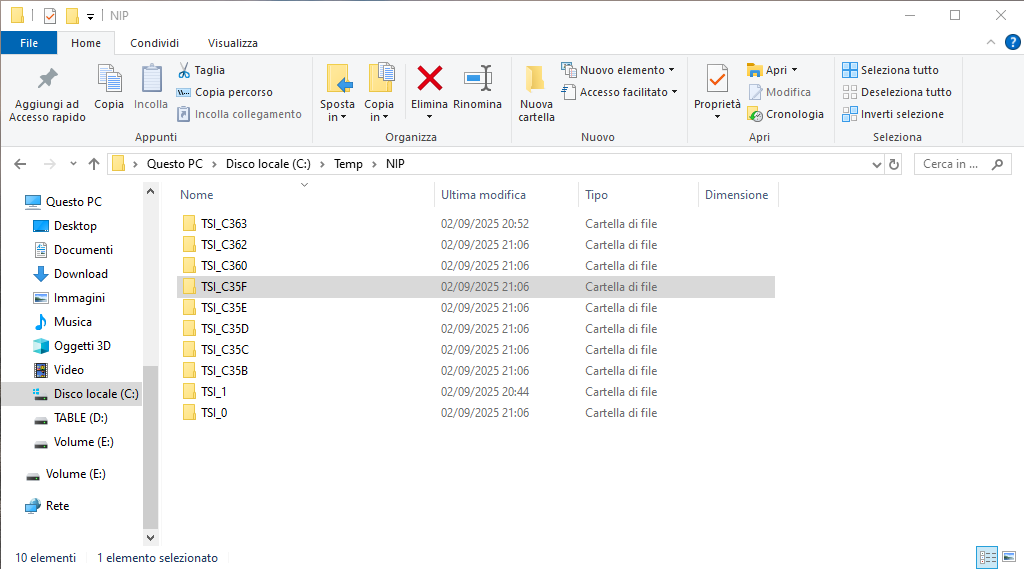
Task: Click Modifica in the Apri group
Action: click(779, 92)
